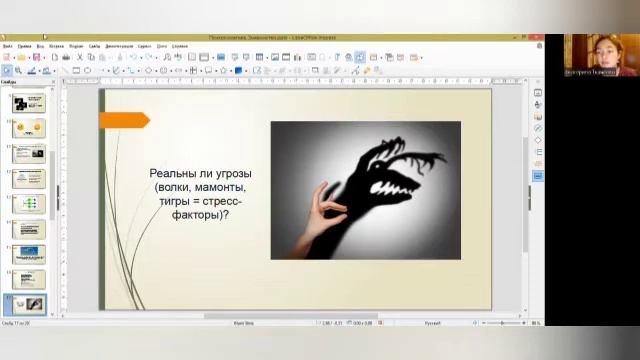640x360 pixels.
Task: Click the Undo arrow icon
Action: [x=133, y=58]
